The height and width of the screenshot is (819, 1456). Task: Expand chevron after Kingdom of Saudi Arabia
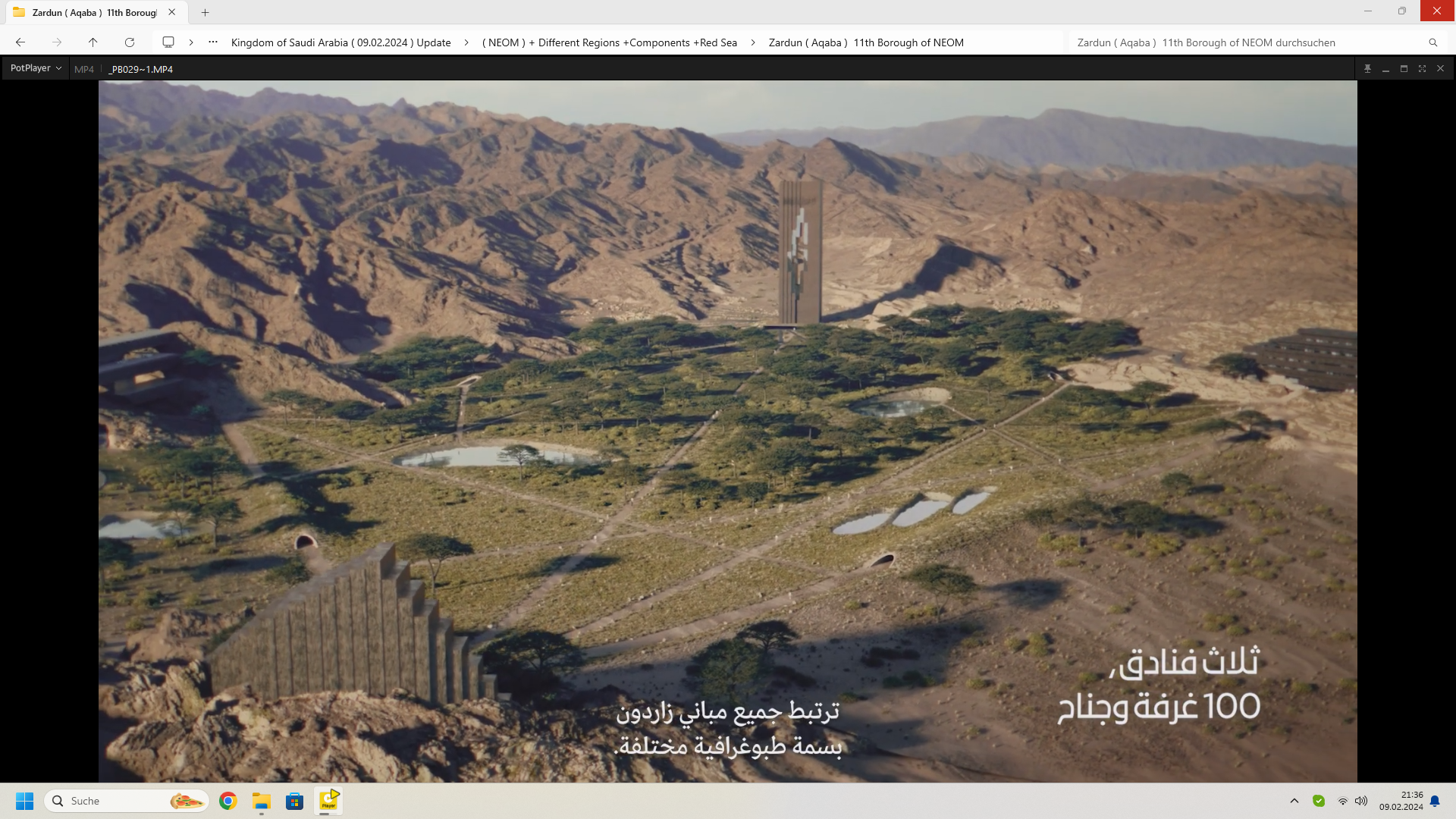[x=466, y=42]
